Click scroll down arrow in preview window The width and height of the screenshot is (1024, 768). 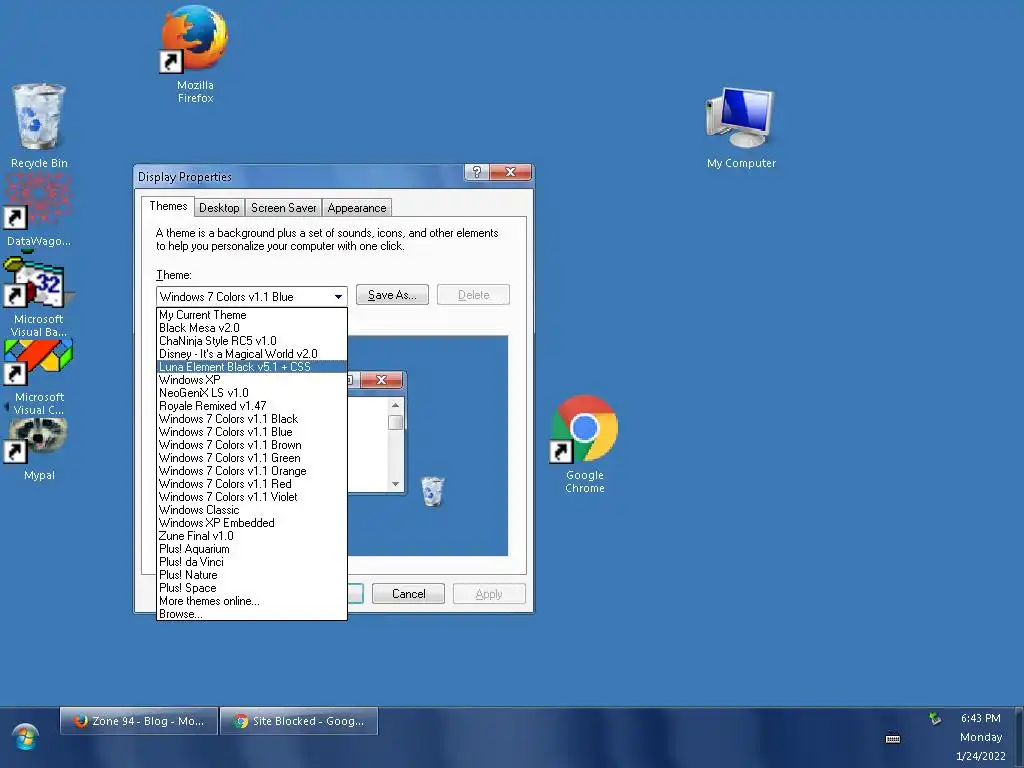(395, 484)
